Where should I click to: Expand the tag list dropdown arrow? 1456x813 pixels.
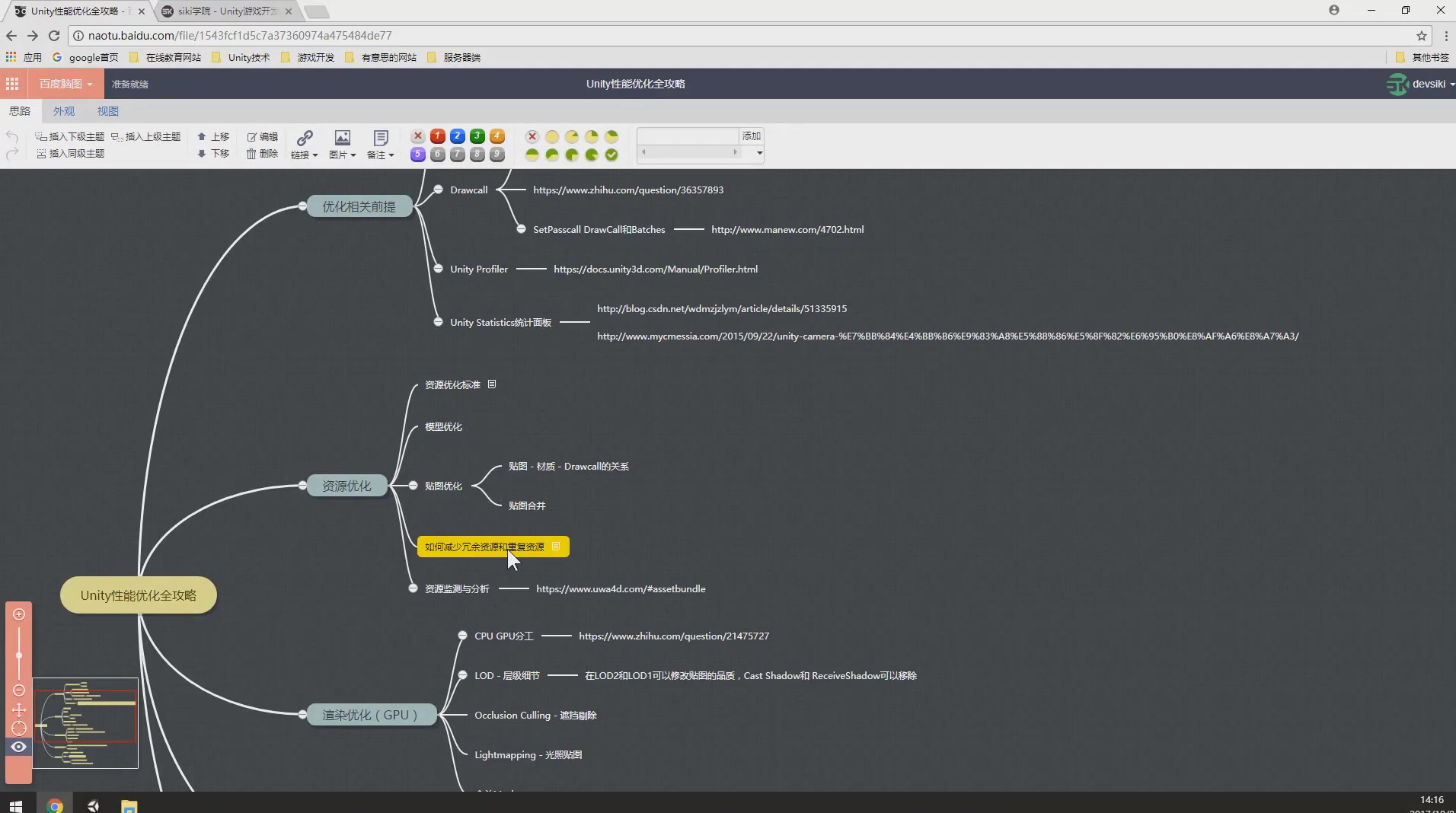tap(759, 153)
